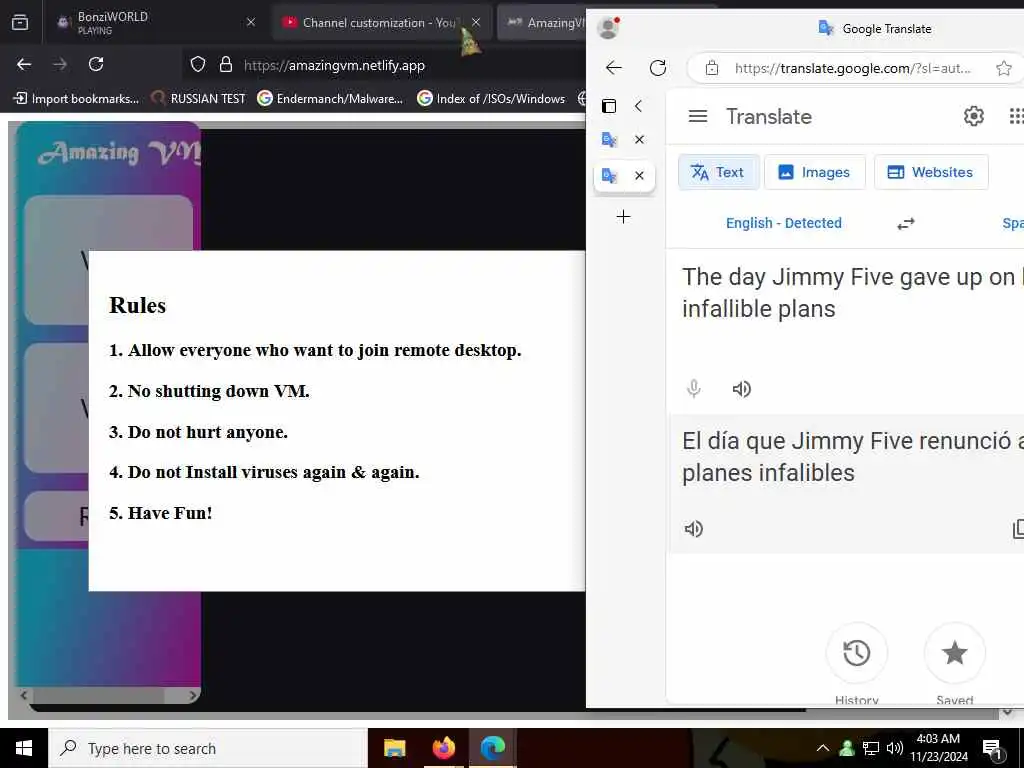Close the BonziWORLD tab
The width and height of the screenshot is (1024, 768).
[x=251, y=22]
